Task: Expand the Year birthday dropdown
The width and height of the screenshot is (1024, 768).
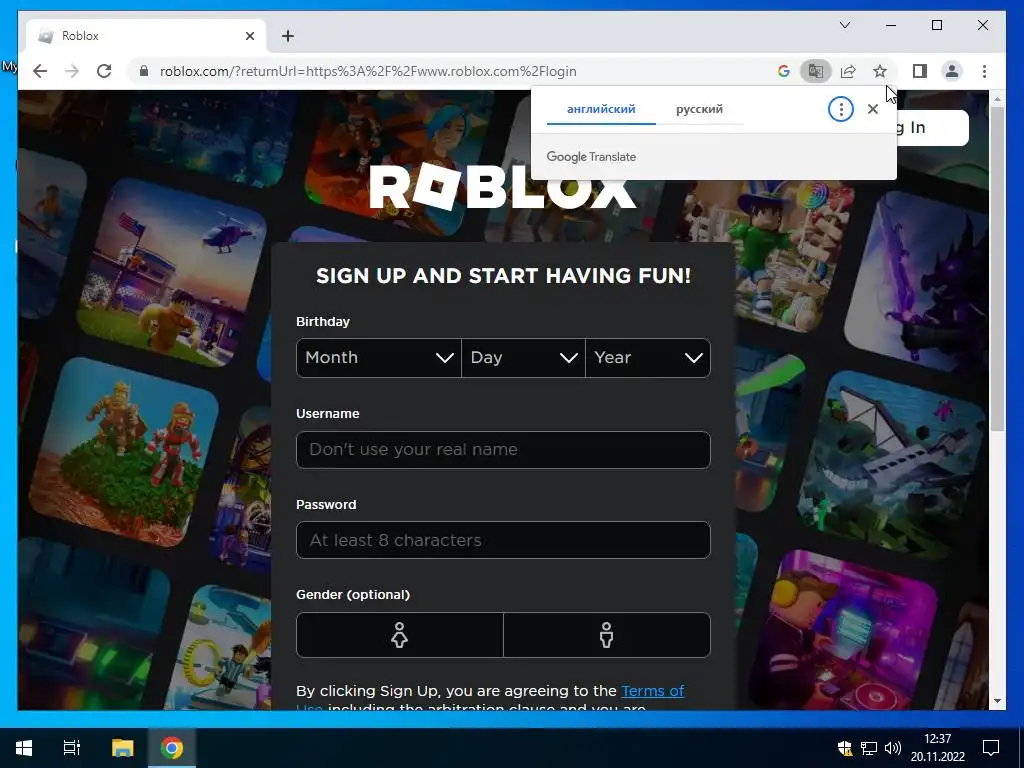Action: coord(648,358)
